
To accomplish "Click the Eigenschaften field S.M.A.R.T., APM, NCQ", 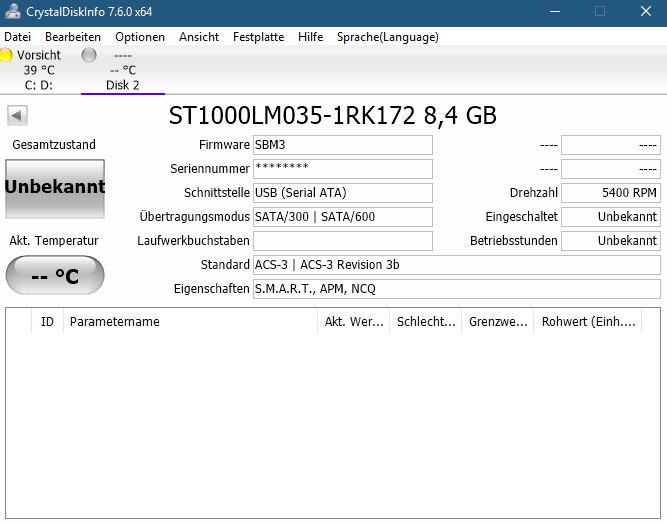I will coord(457,289).
